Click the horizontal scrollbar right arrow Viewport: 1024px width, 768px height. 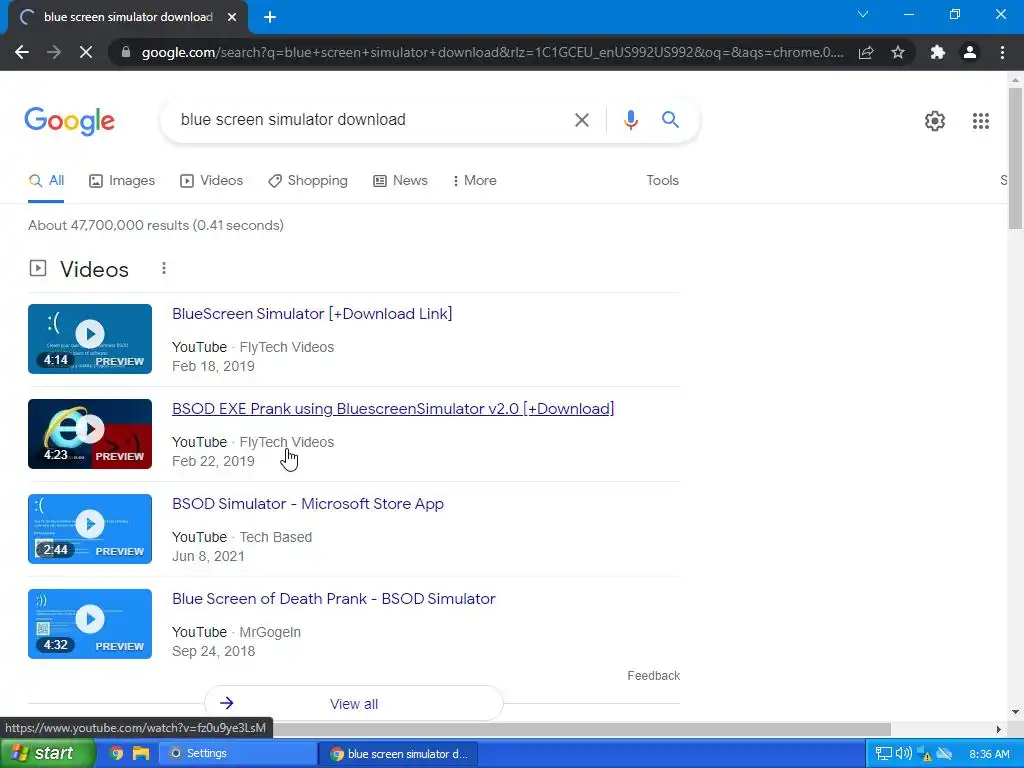999,729
